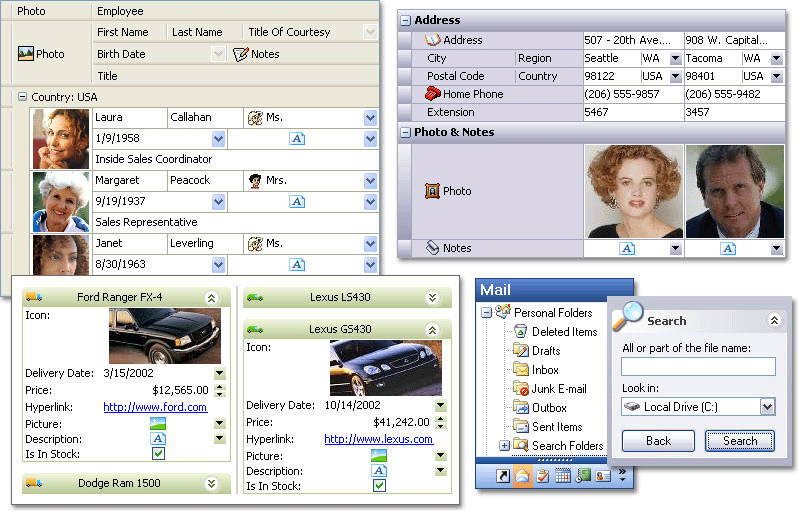Open the www.ford.com hyperlink

point(154,407)
